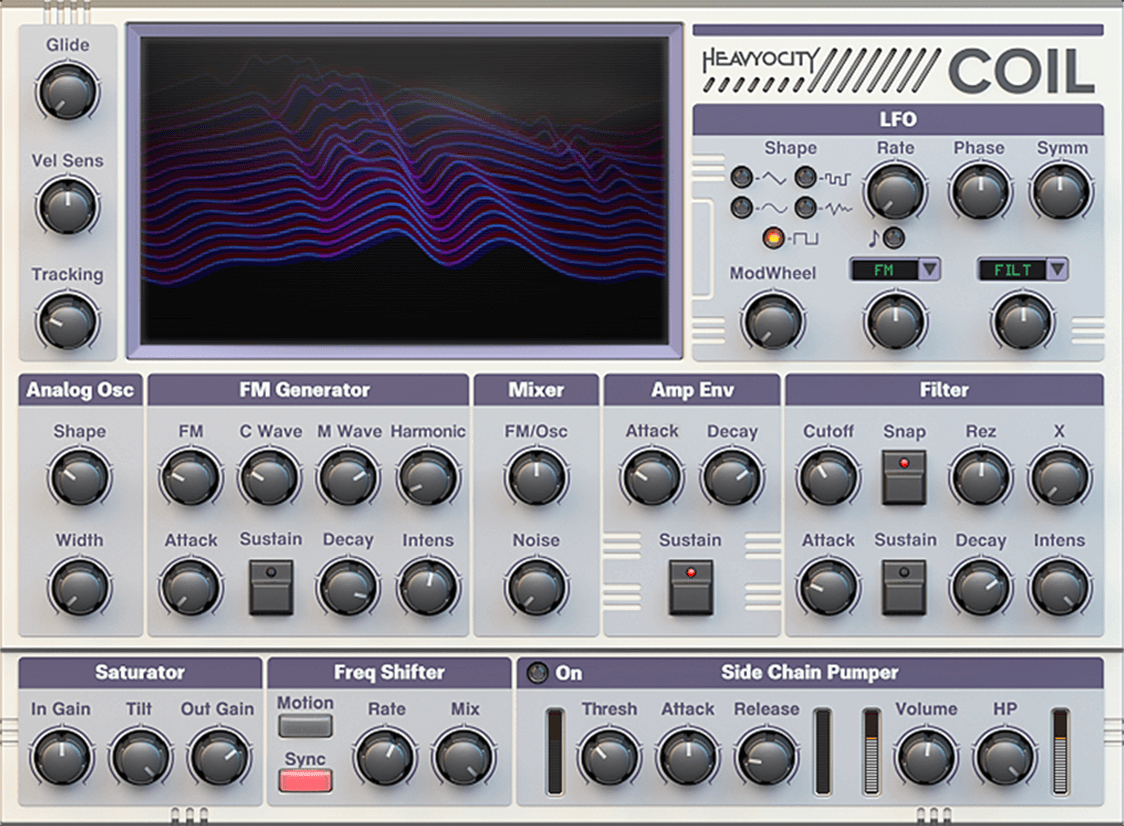Toggle the FM Generator Sustain switch
Image resolution: width=1124 pixels, height=826 pixels.
[x=271, y=586]
